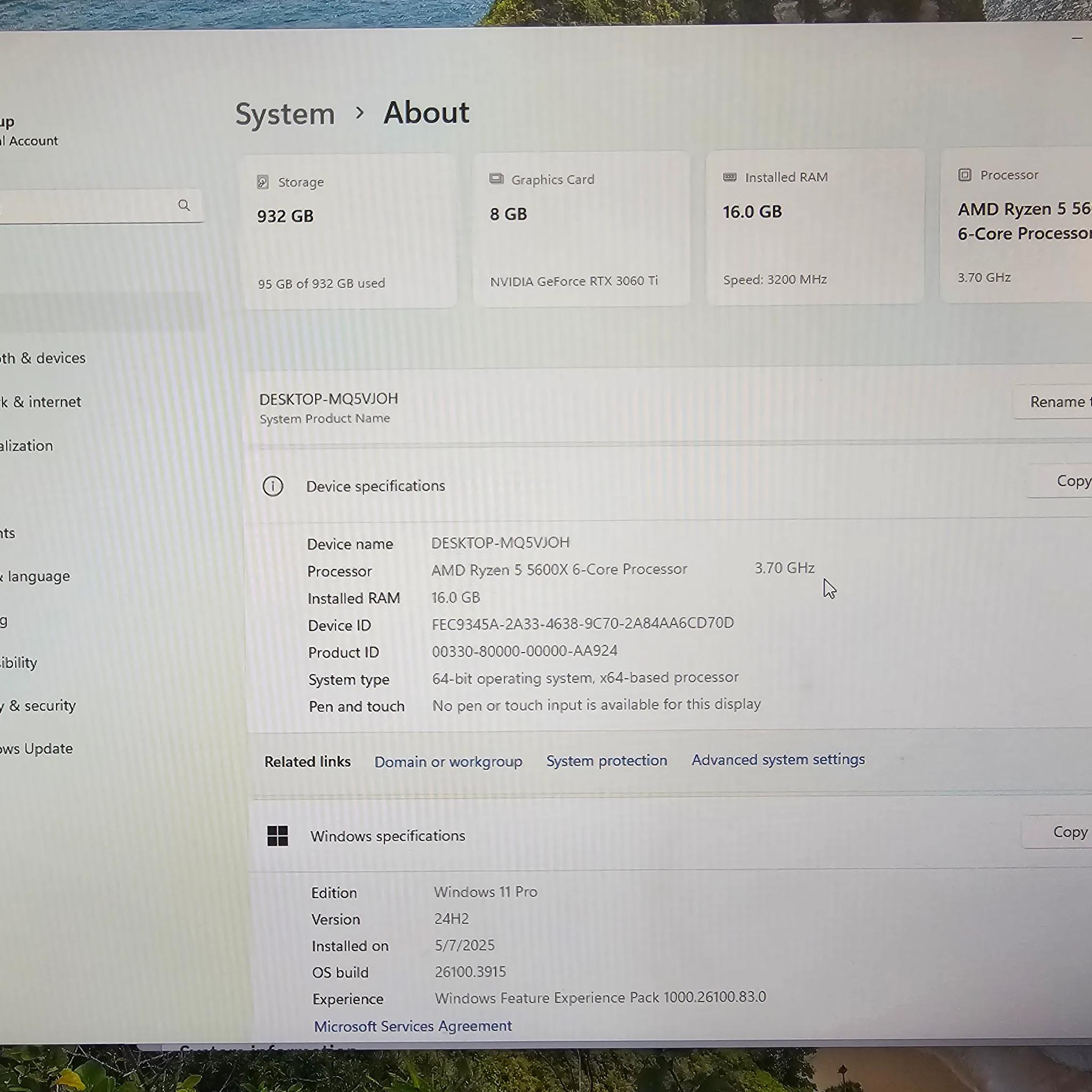
Task: Open Accounts in the sidebar
Action: 8,533
